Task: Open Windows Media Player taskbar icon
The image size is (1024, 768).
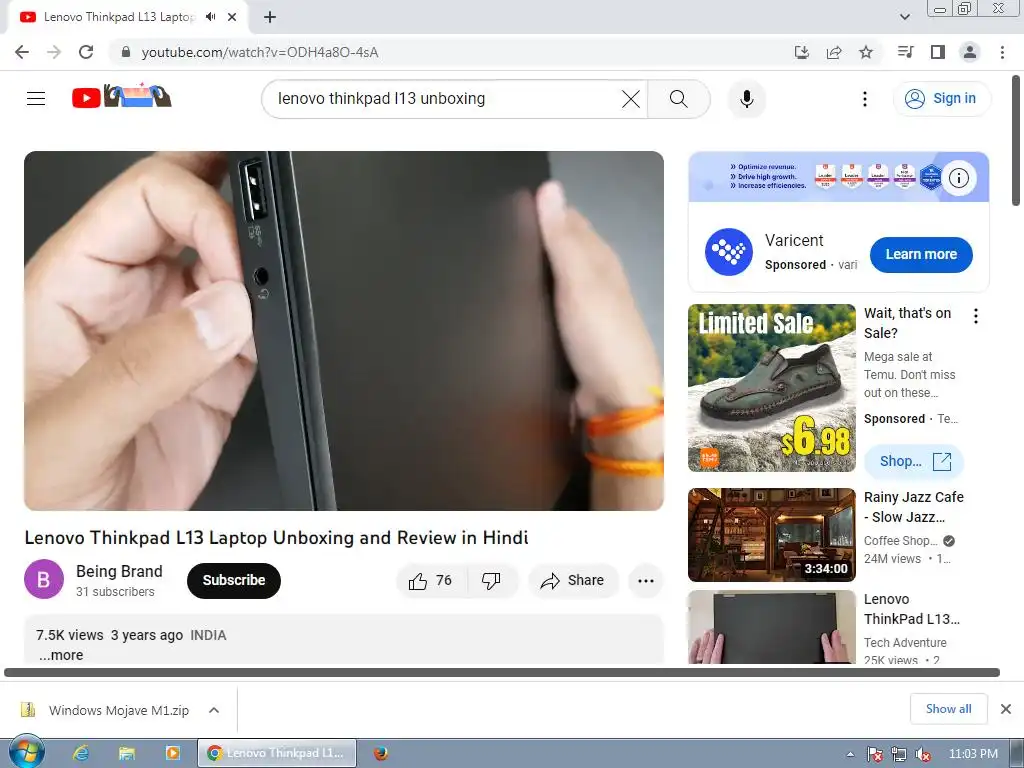Action: tap(172, 753)
